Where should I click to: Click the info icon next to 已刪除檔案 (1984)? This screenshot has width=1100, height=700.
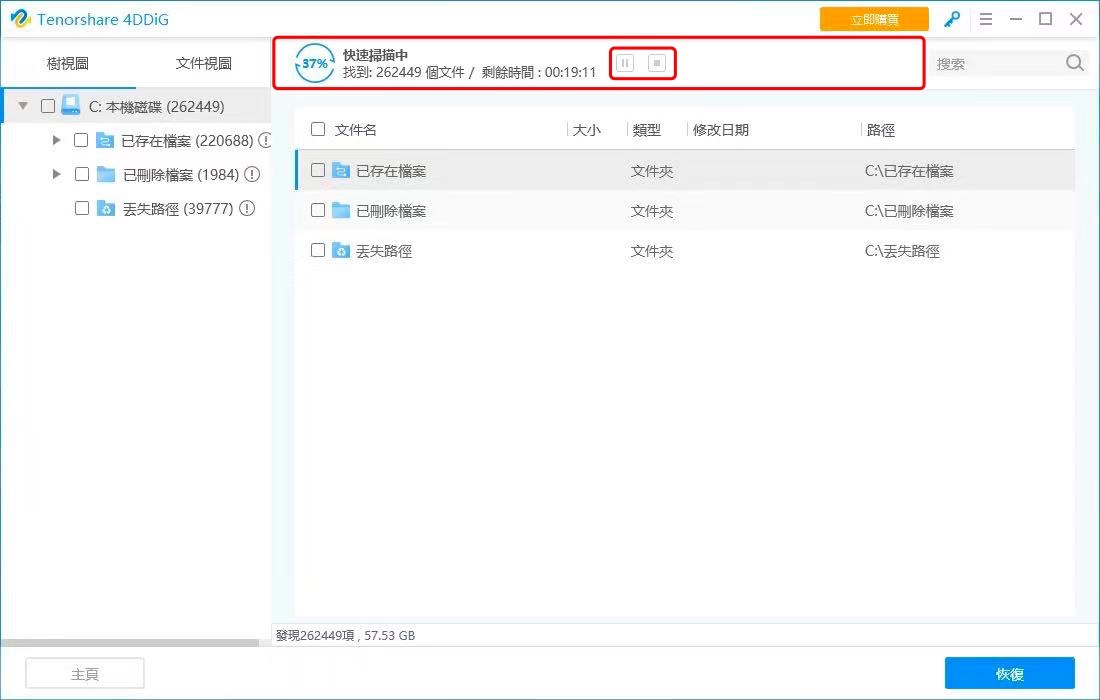point(252,174)
